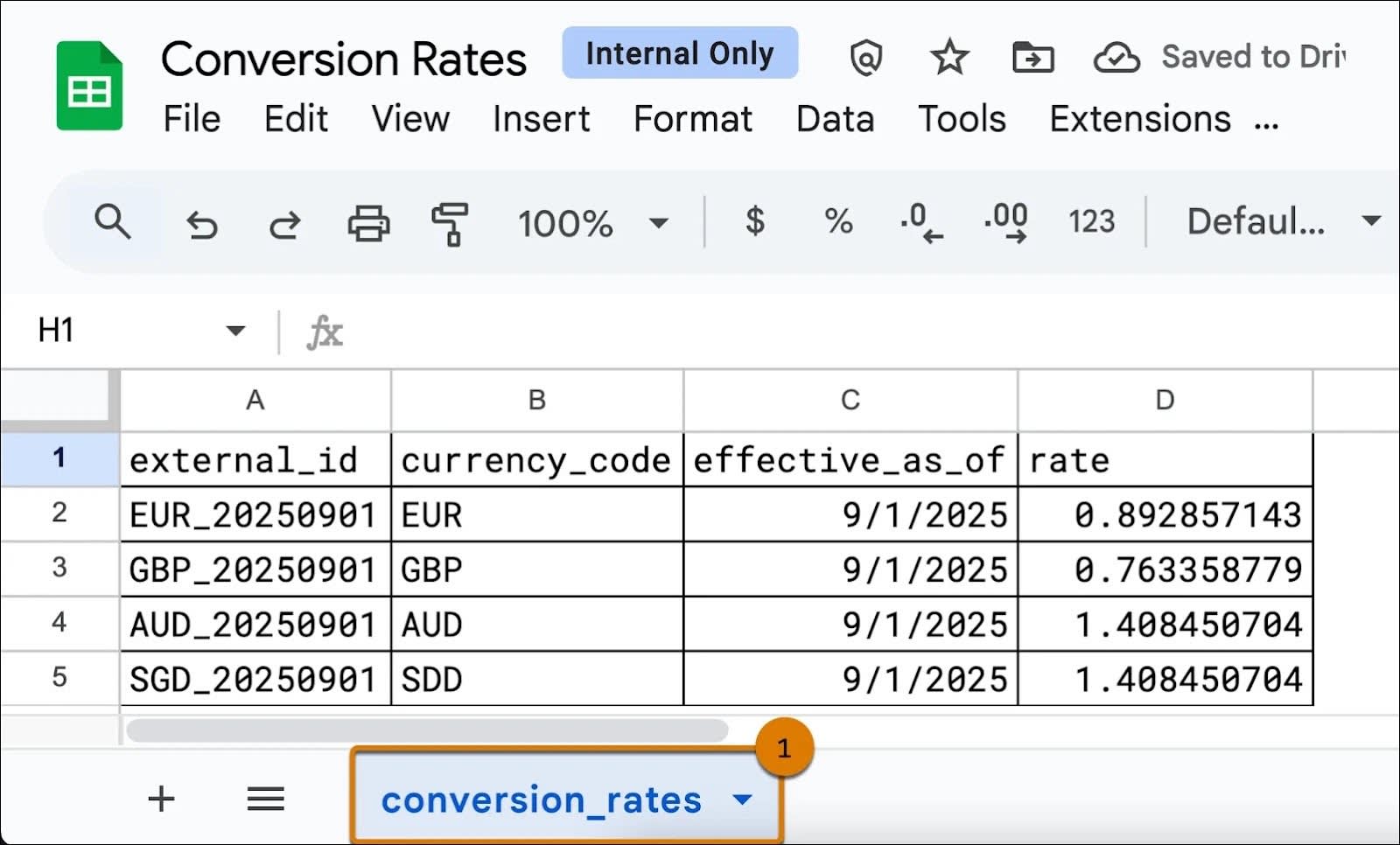Select row 3 header
Screen dimensions: 1400x845
59,568
